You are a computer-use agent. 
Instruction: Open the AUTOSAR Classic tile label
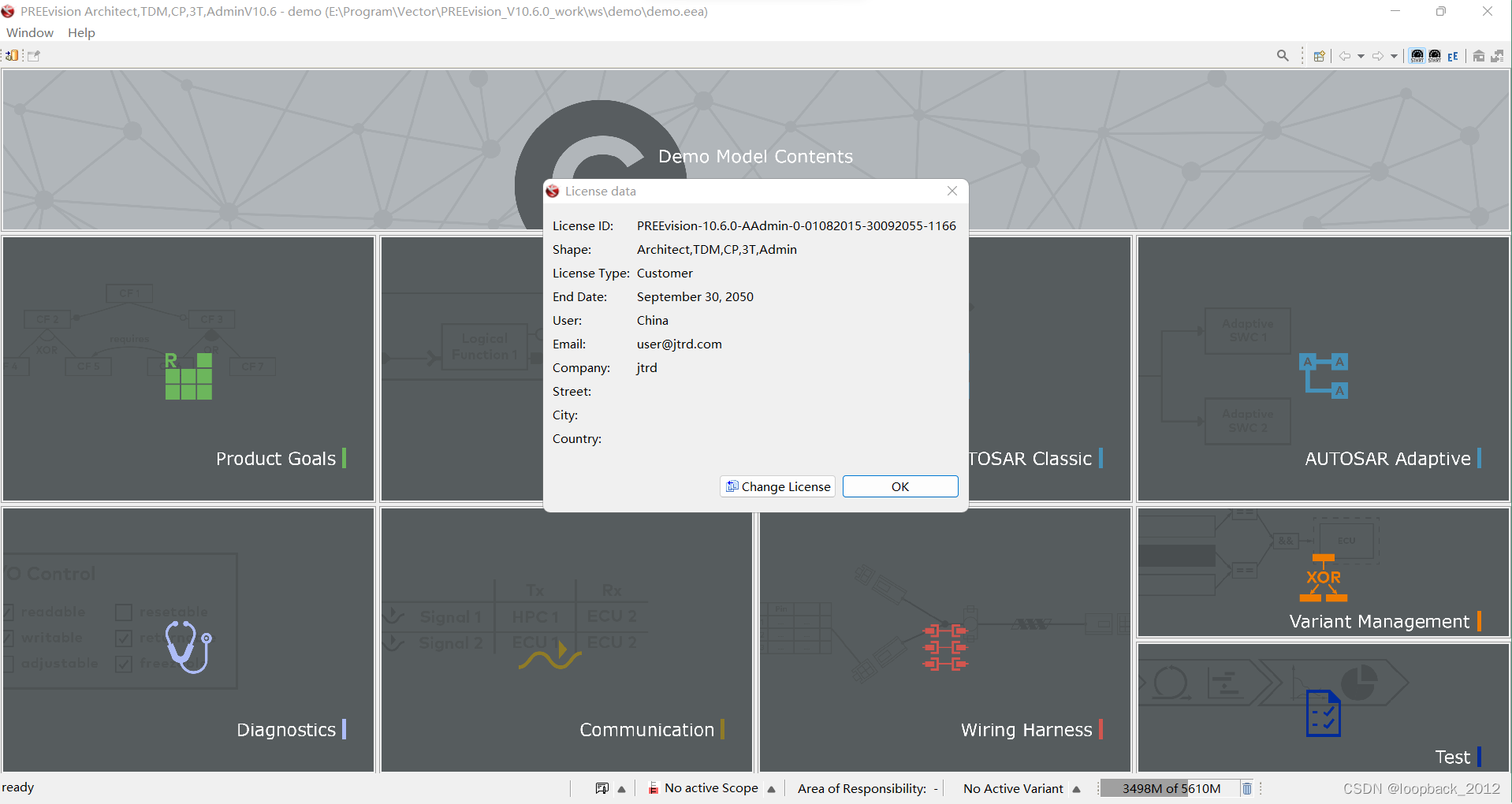(1030, 459)
